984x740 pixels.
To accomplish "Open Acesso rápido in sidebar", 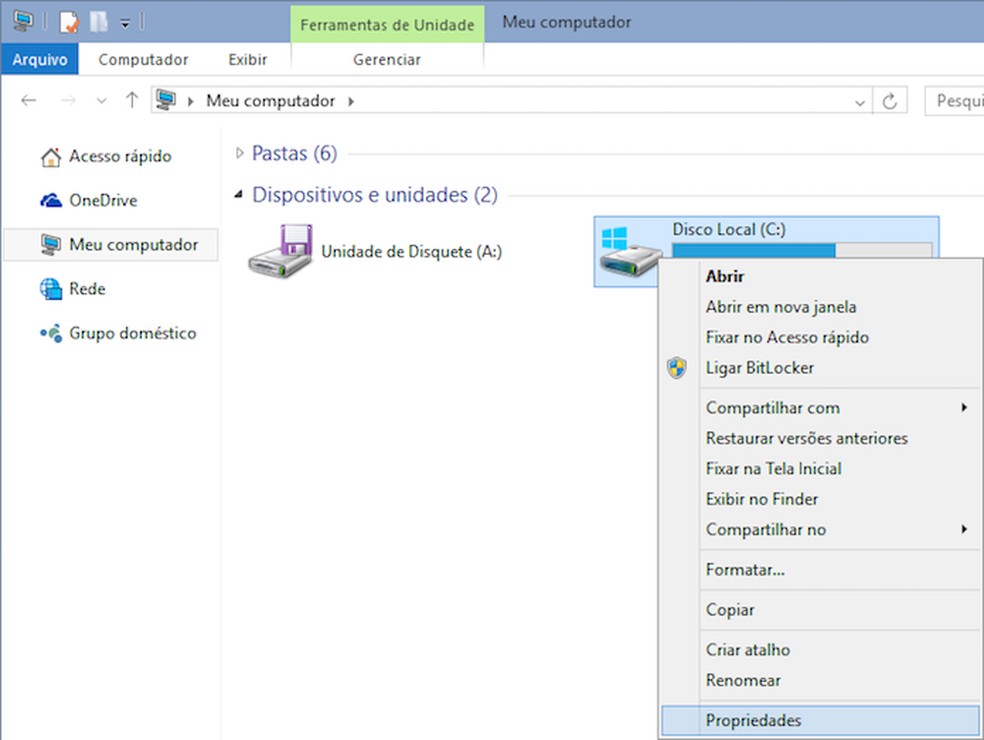I will coord(120,156).
